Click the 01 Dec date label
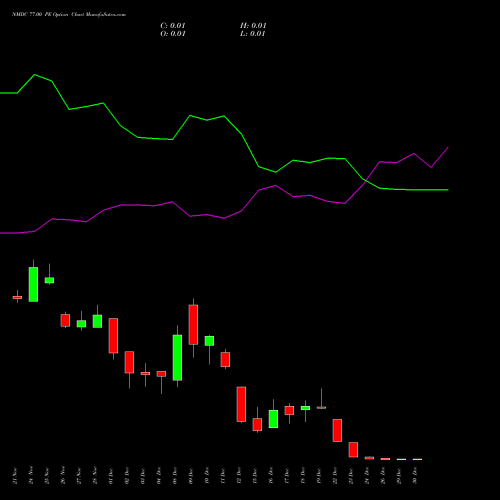The image size is (500, 500). (x=111, y=476)
